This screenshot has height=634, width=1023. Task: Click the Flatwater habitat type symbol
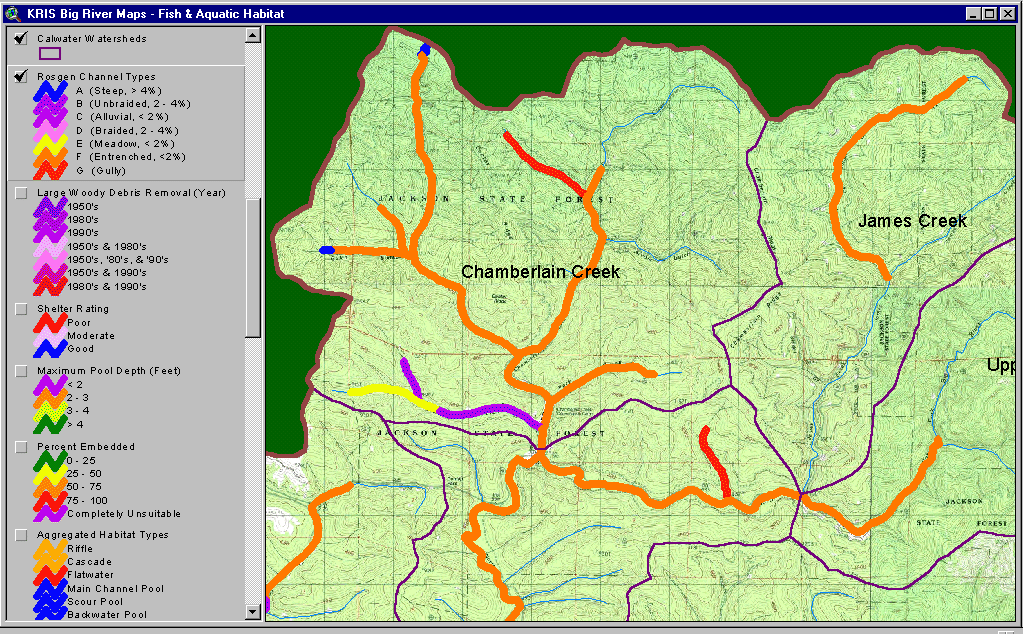[x=50, y=575]
